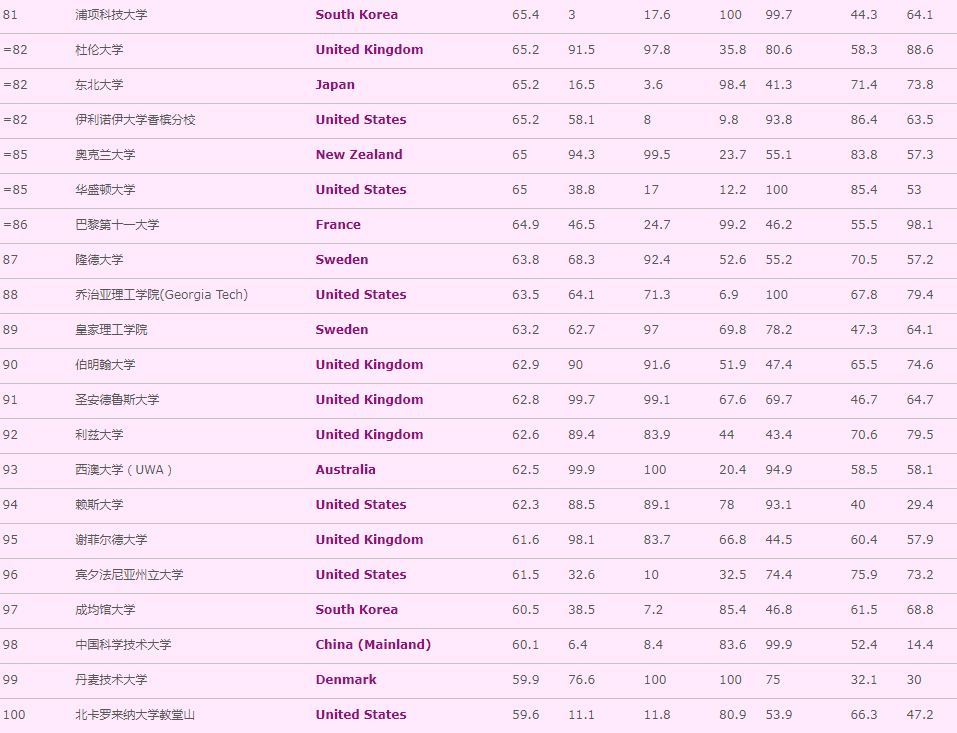Click the value 29.4 in 赖斯大学 row
The height and width of the screenshot is (733, 957).
920,505
